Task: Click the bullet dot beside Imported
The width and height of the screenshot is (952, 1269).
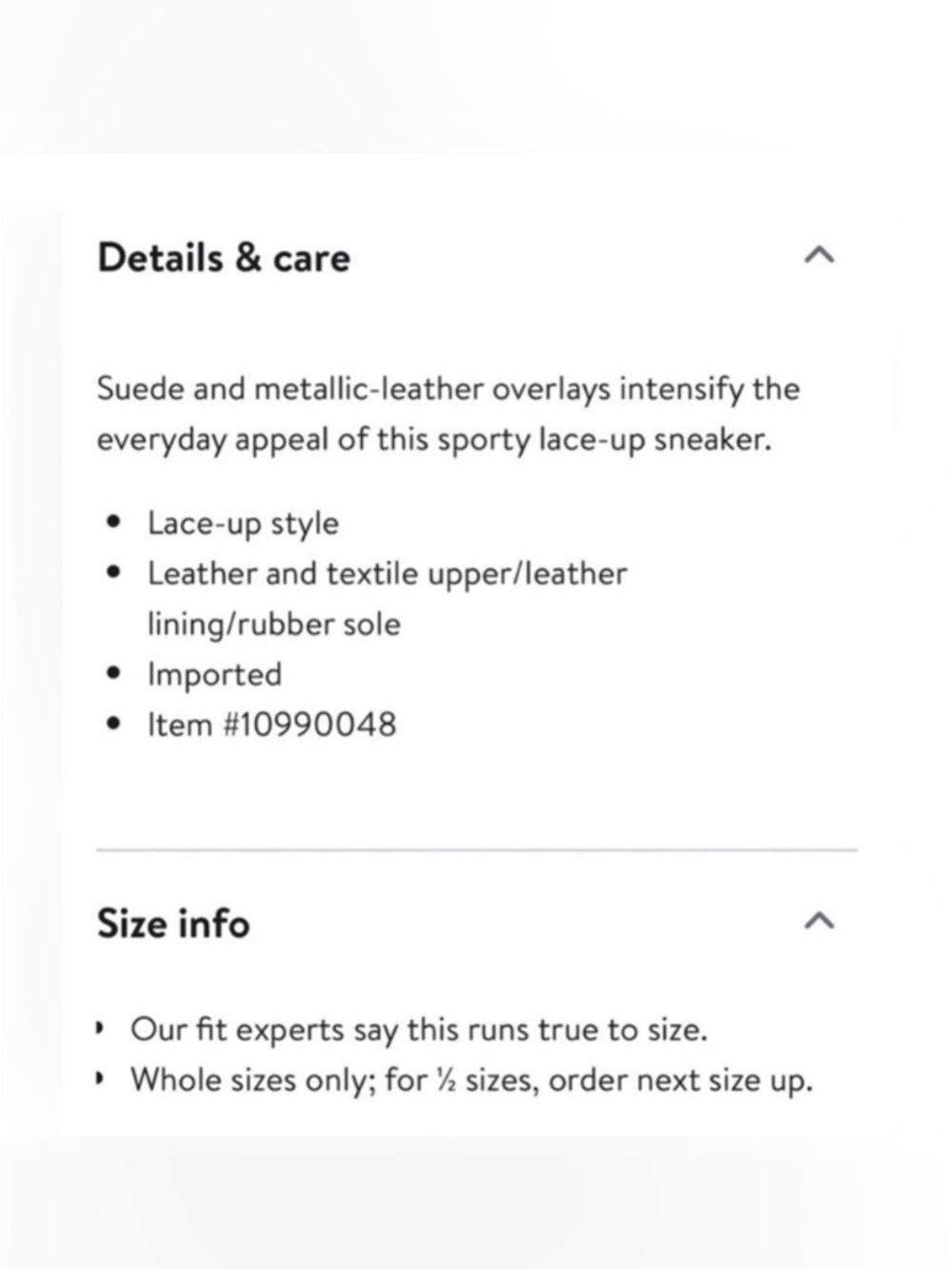Action: [x=114, y=674]
